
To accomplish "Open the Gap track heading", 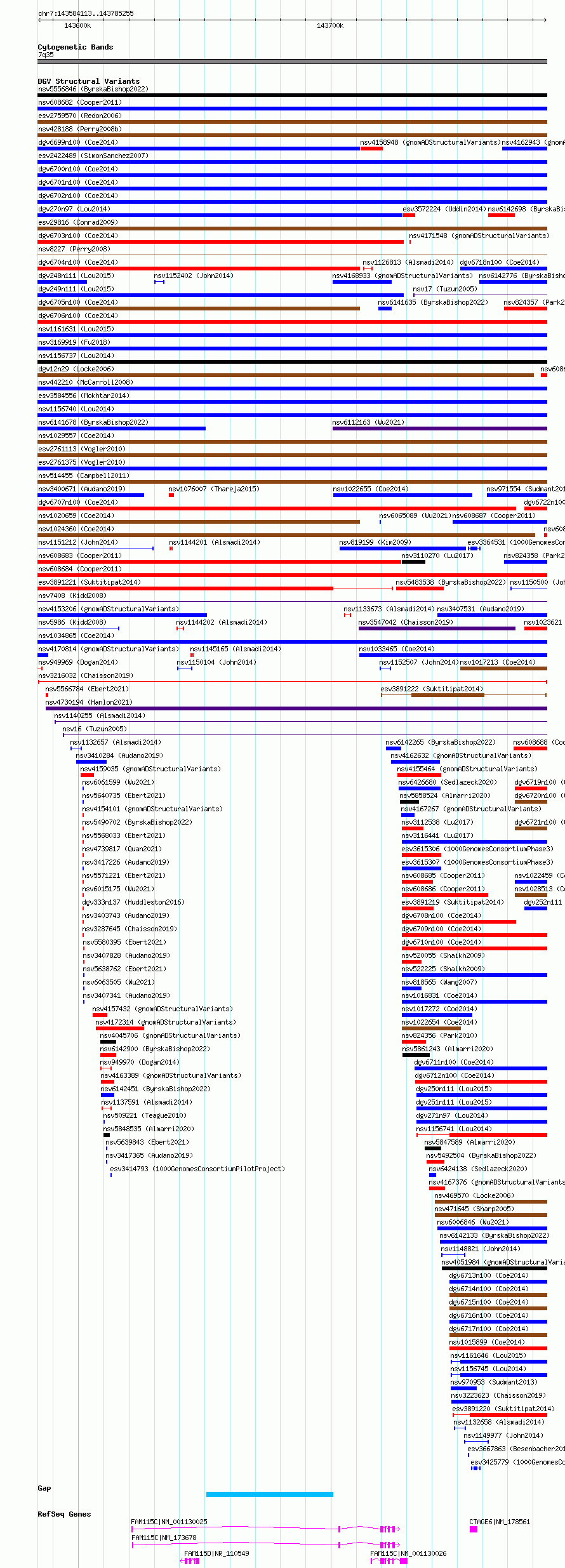I will [x=44, y=1488].
